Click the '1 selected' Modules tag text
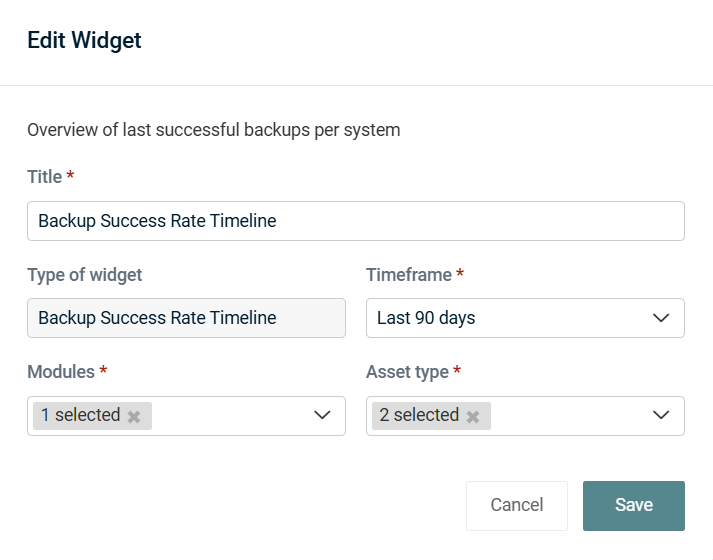 coord(80,415)
